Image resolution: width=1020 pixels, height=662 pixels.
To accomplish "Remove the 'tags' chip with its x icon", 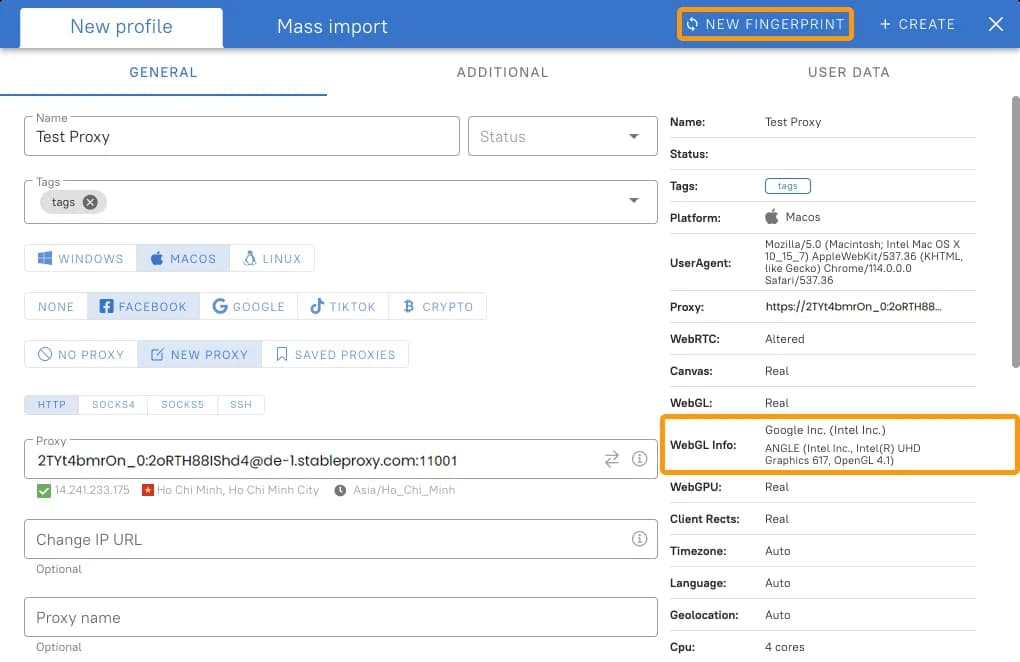I will pyautogui.click(x=90, y=202).
